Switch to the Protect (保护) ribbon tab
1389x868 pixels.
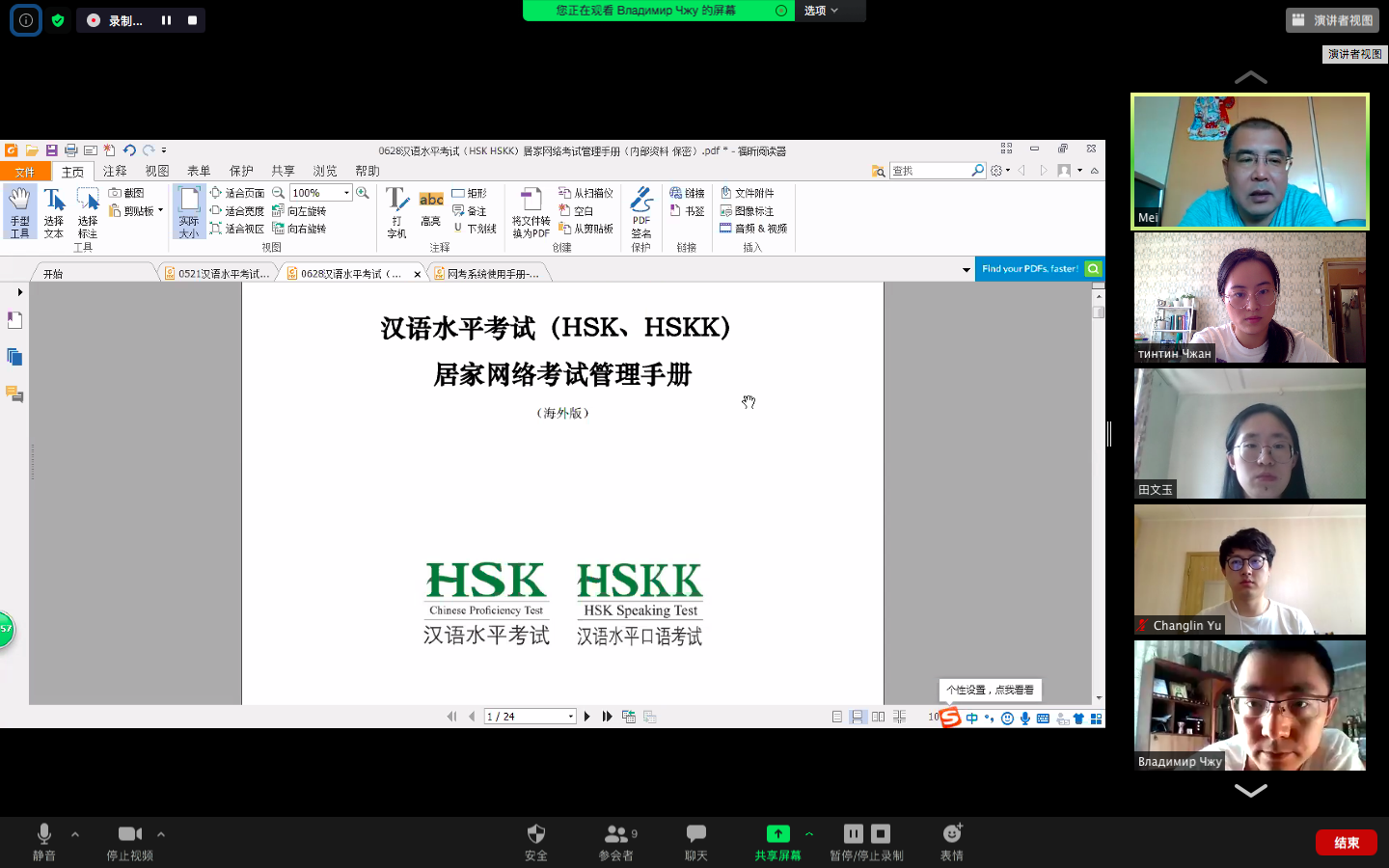(x=241, y=172)
